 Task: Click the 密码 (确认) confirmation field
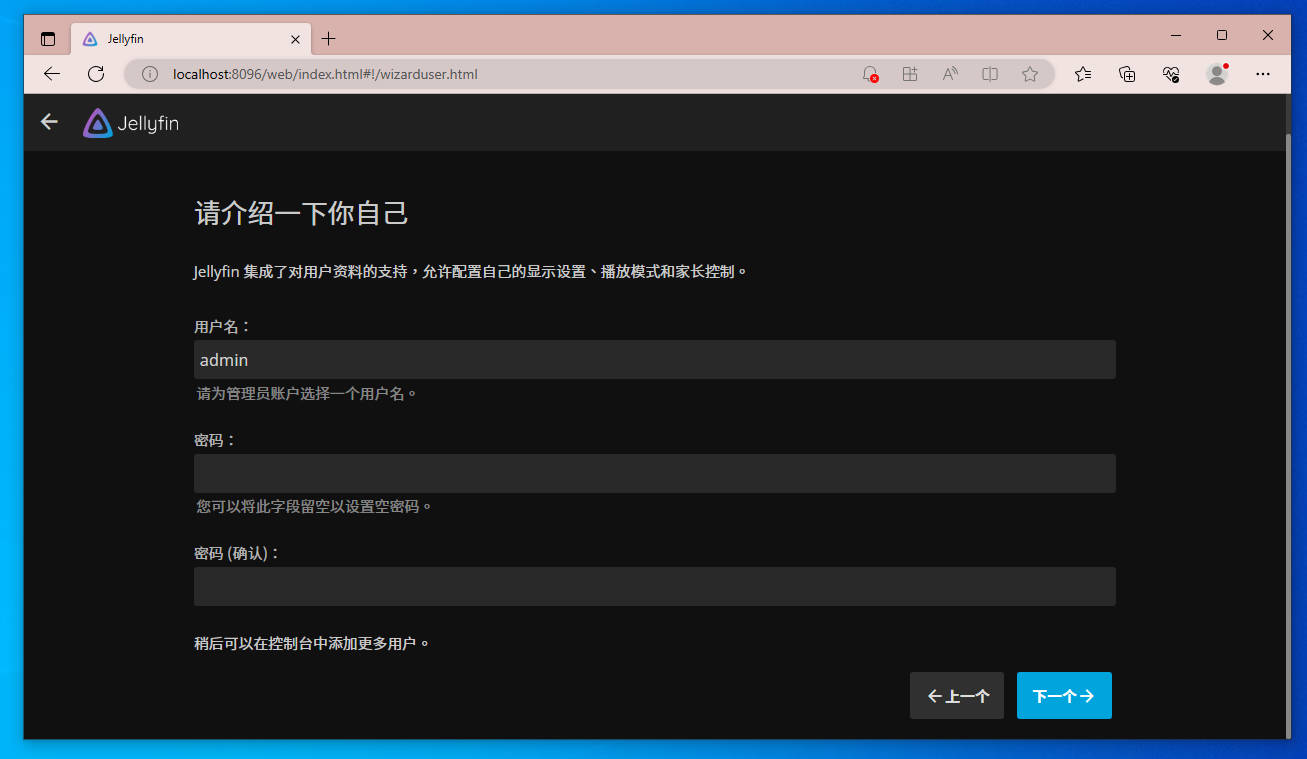(654, 586)
